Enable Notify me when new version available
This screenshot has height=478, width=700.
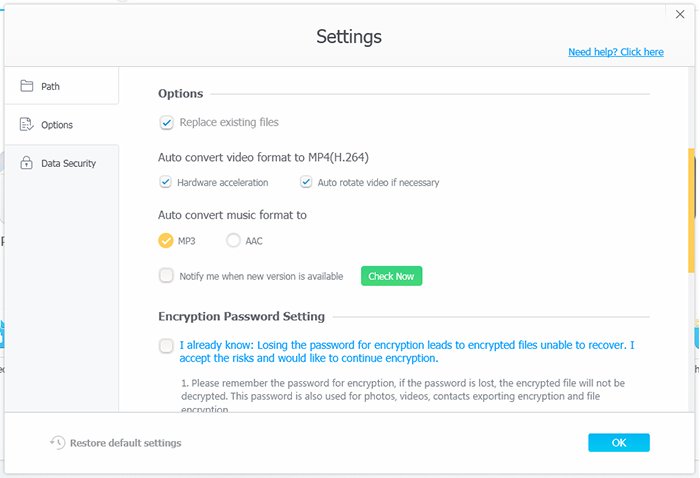pyautogui.click(x=166, y=275)
